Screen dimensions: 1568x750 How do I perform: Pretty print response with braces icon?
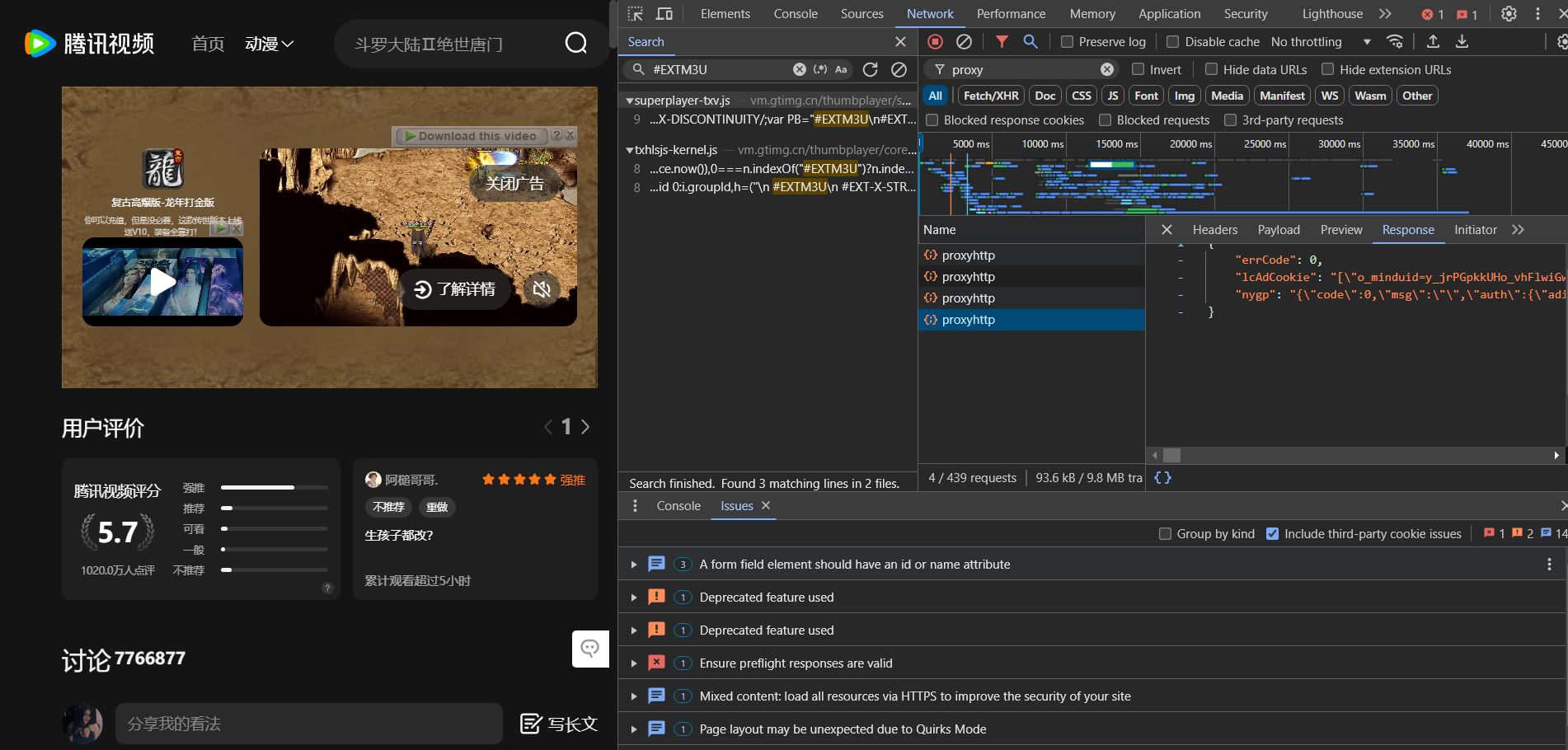point(1162,477)
